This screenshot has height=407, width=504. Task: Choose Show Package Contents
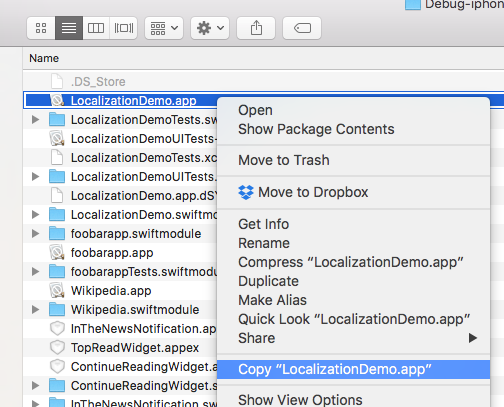point(353,129)
